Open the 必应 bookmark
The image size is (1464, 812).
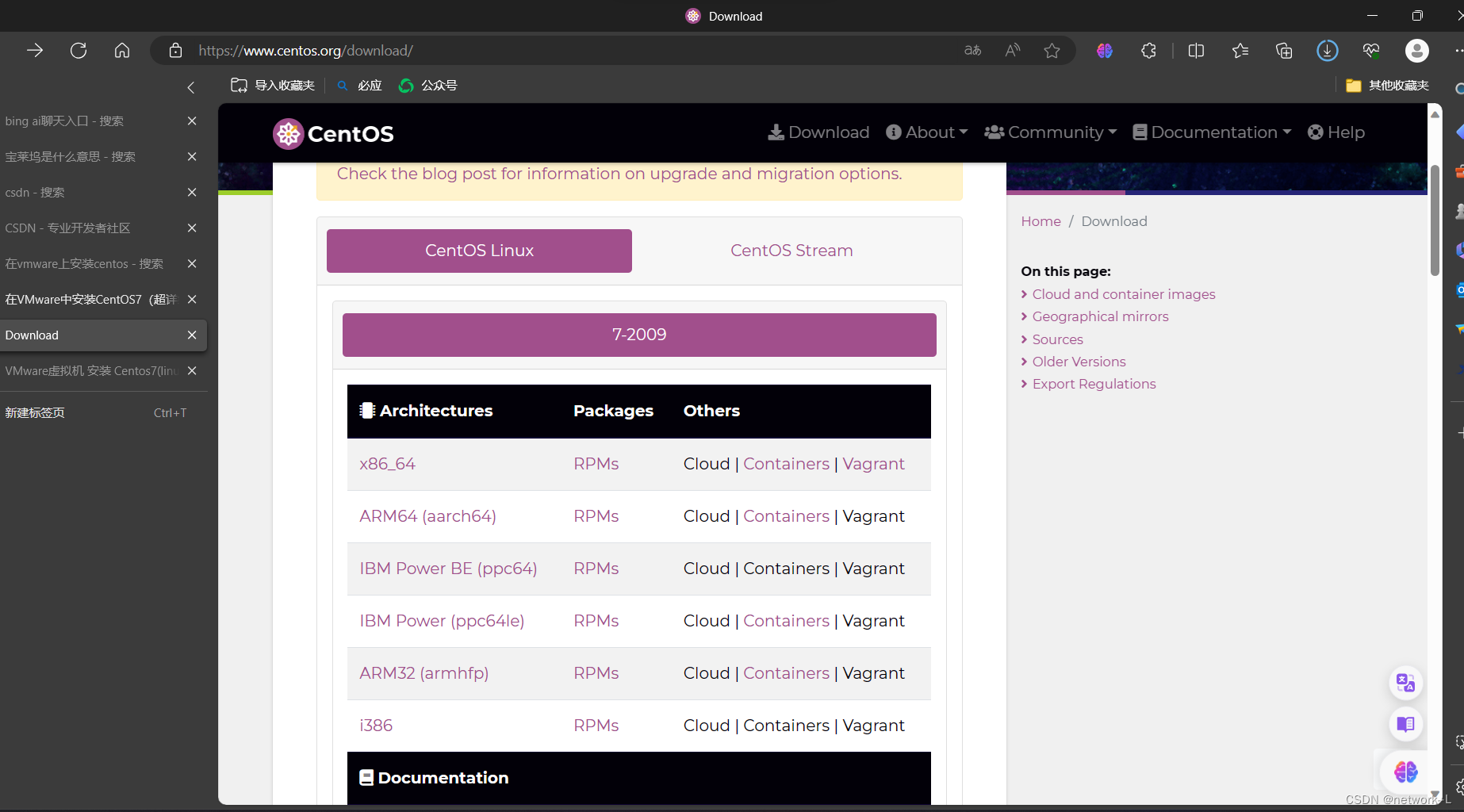(359, 86)
